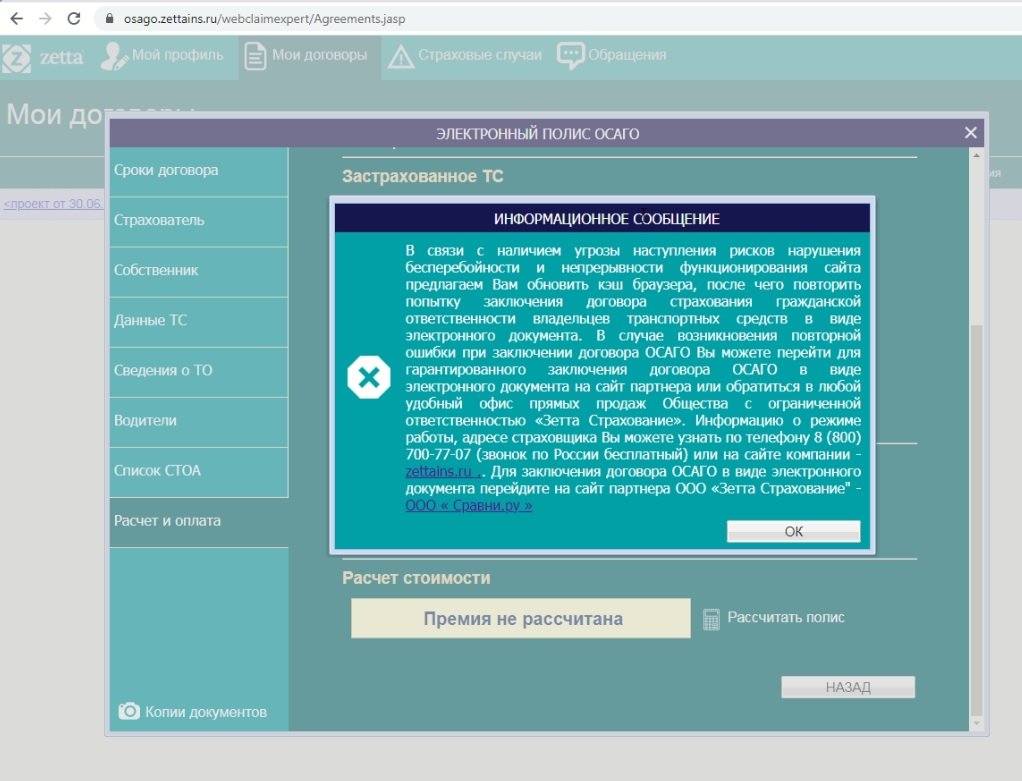The height and width of the screenshot is (781, 1022).
Task: Open Обращения chat icon tab
Action: (571, 55)
